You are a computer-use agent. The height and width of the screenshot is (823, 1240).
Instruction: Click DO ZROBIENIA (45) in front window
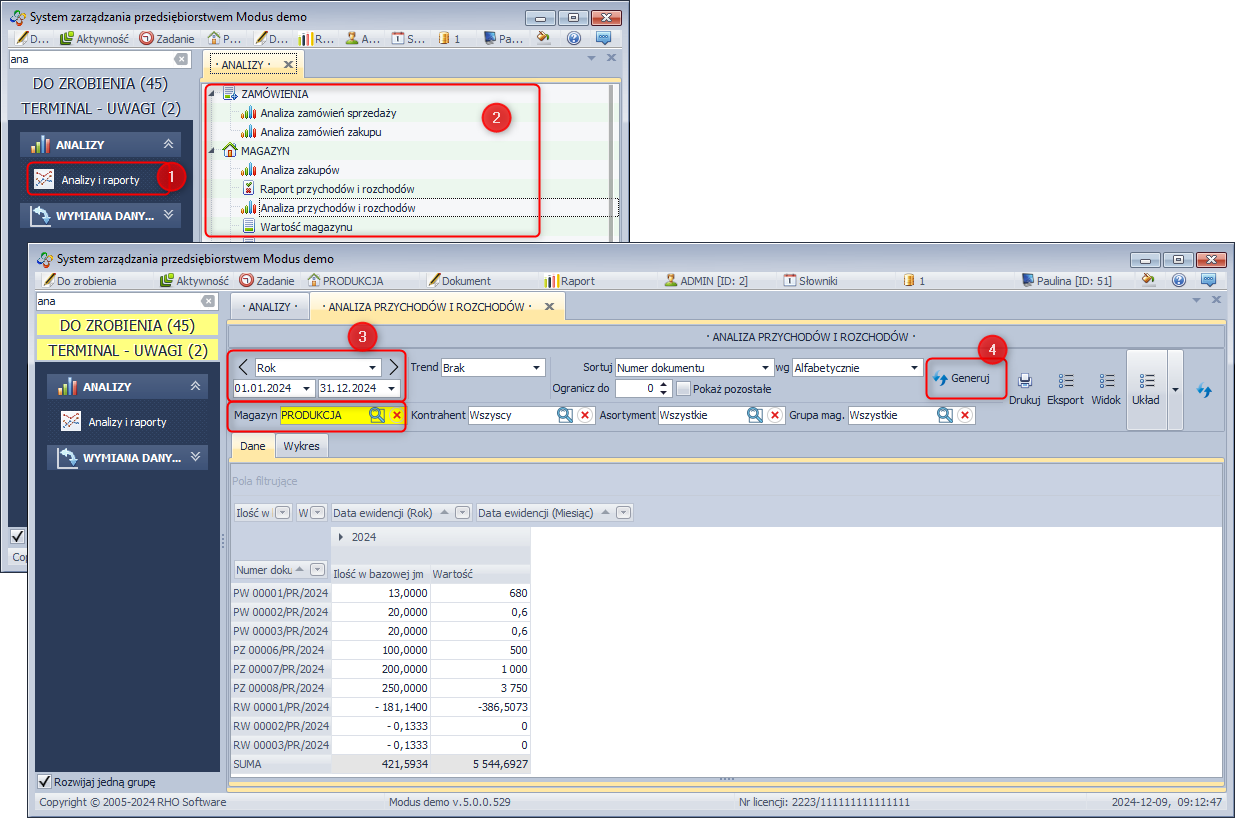click(x=127, y=326)
